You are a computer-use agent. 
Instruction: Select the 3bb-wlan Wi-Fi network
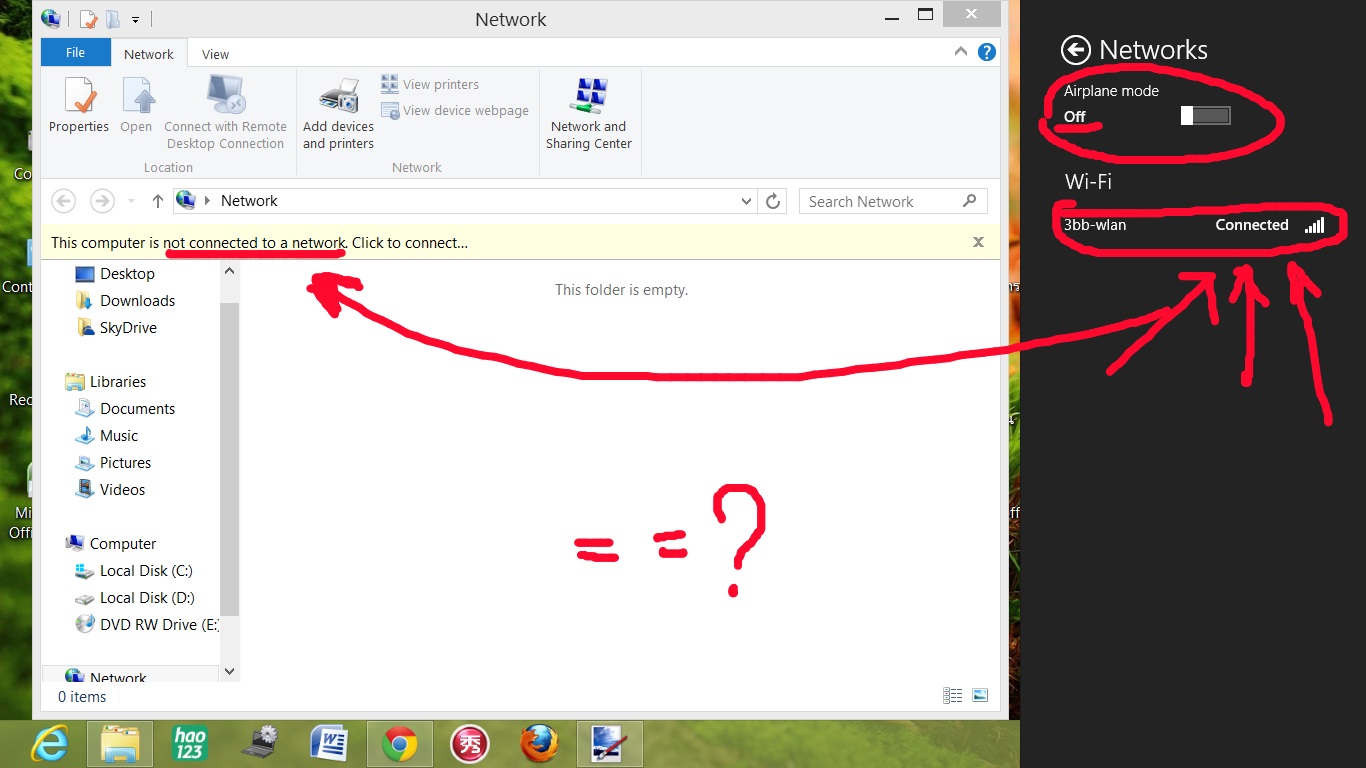pyautogui.click(x=1194, y=225)
